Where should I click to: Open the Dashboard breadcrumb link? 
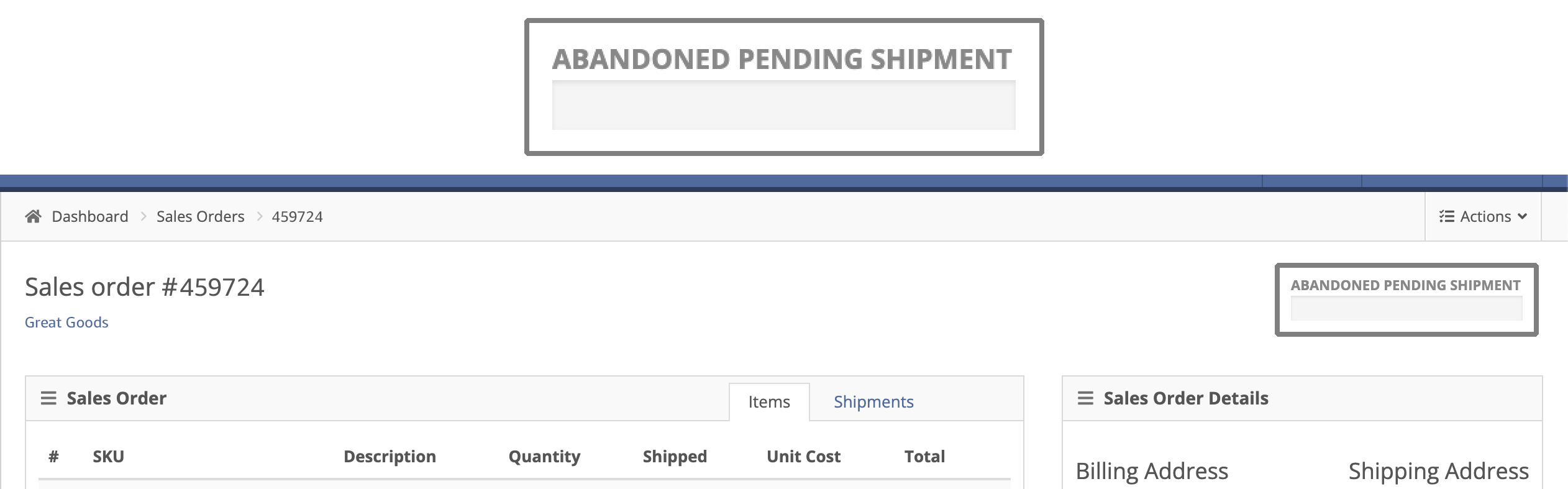(90, 216)
